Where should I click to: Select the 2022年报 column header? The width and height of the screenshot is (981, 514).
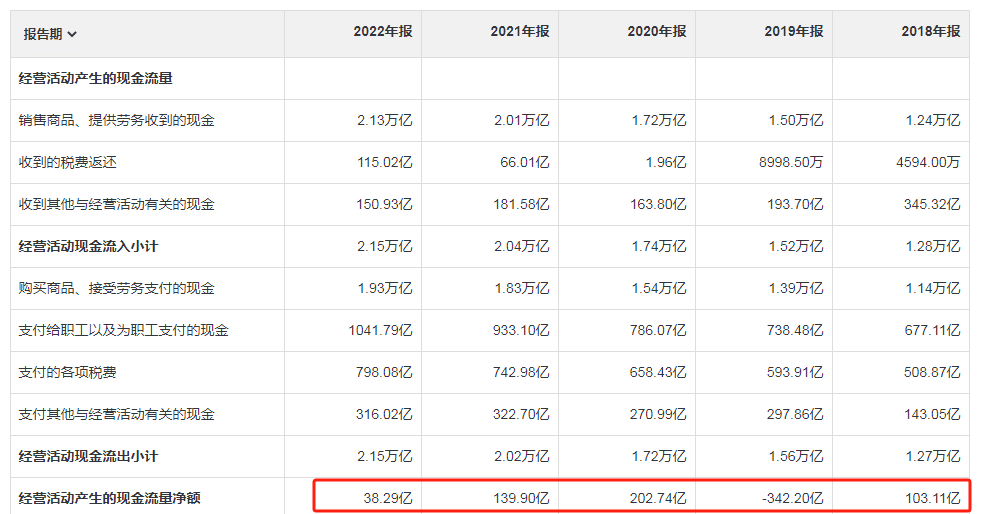pos(383,32)
